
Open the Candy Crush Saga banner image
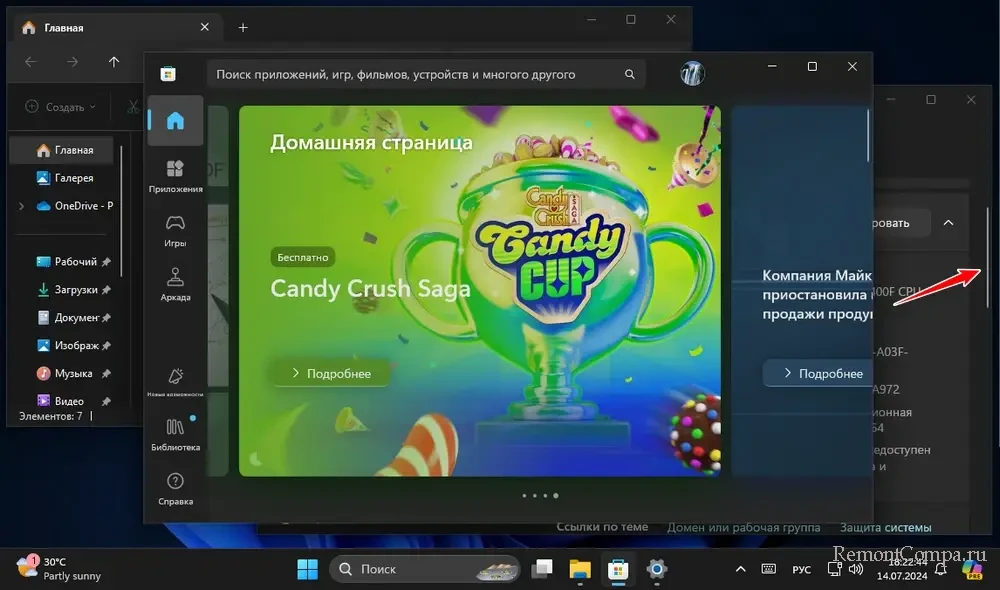[480, 291]
